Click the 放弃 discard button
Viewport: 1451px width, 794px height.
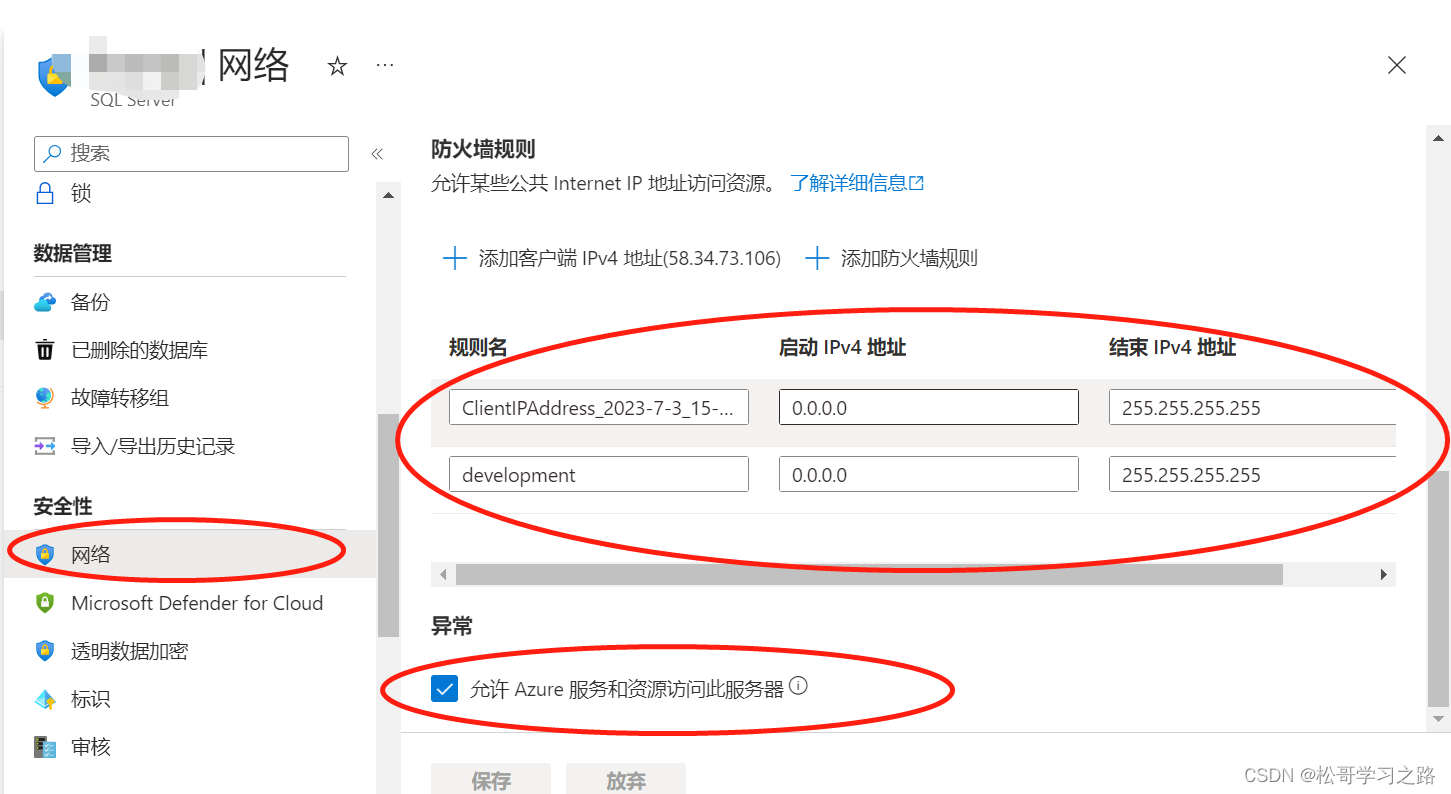coord(626,780)
